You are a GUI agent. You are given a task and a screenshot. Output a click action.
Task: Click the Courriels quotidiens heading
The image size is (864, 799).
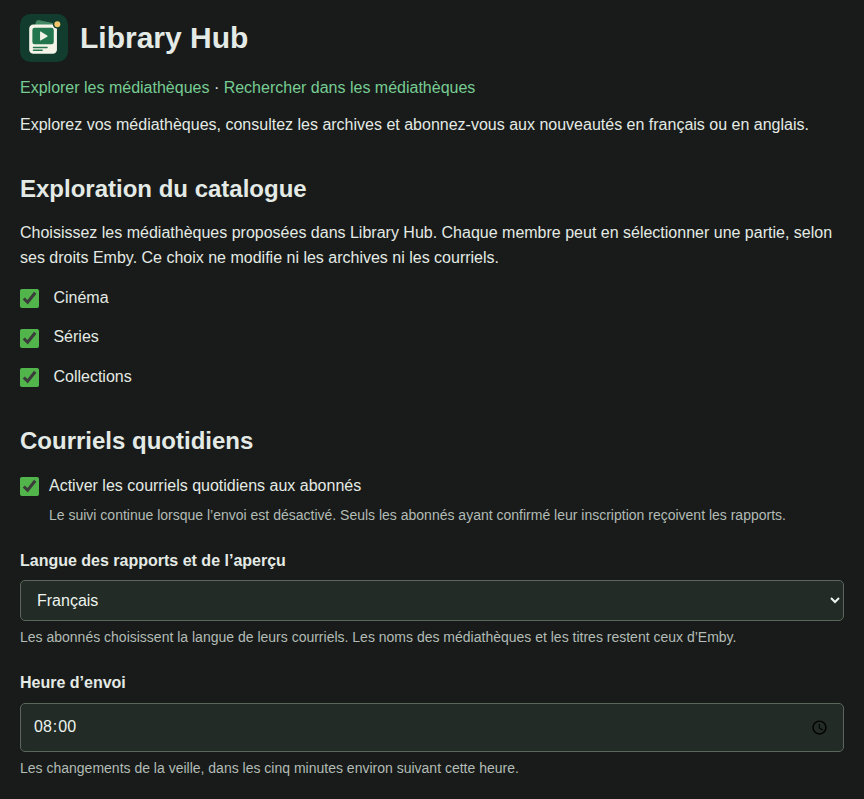(137, 441)
